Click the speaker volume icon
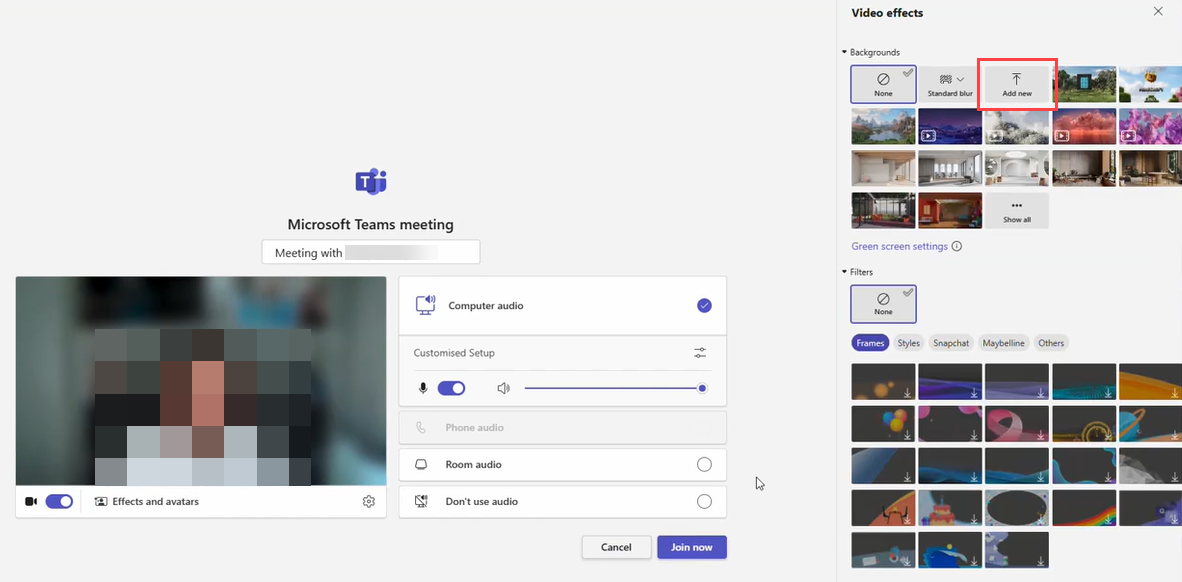This screenshot has width=1182, height=582. pos(504,388)
